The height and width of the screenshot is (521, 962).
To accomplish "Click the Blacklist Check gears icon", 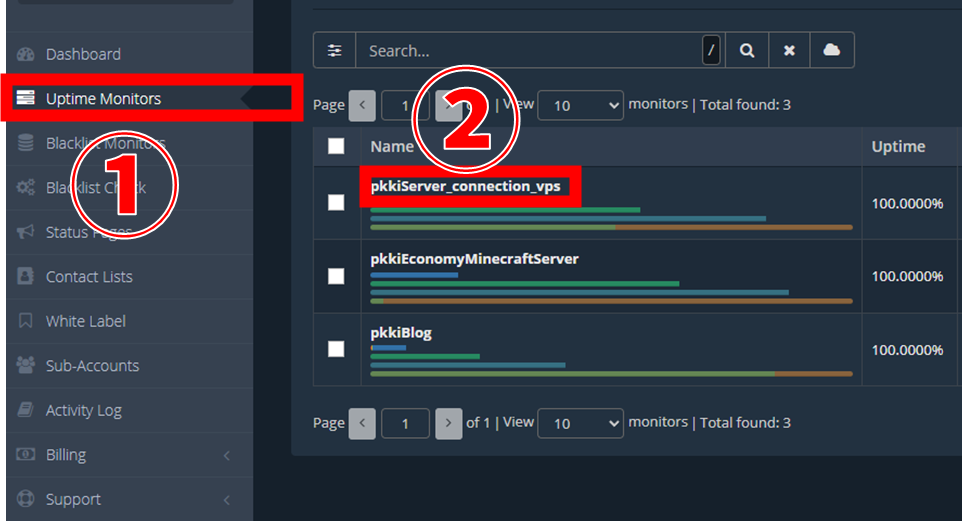I will point(25,187).
